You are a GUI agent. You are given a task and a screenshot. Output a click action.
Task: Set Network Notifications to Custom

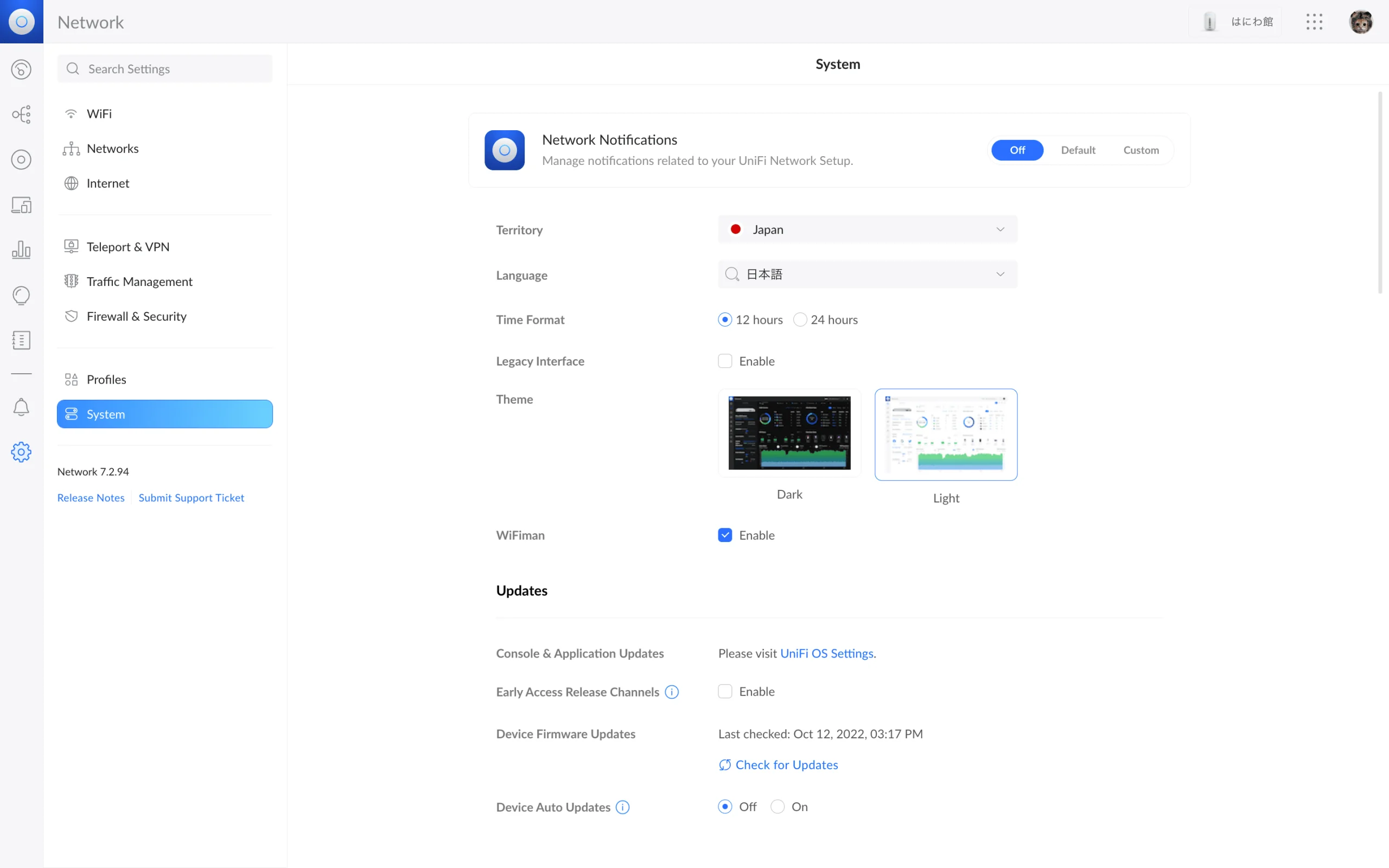(1141, 150)
